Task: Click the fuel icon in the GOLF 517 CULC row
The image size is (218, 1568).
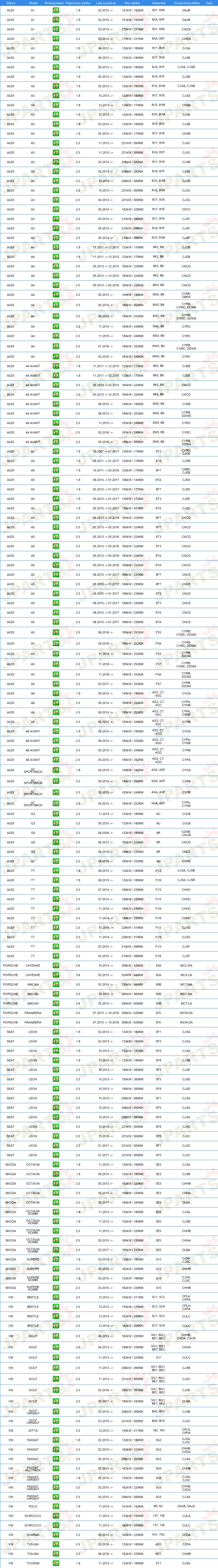Action: (x=56, y=1358)
